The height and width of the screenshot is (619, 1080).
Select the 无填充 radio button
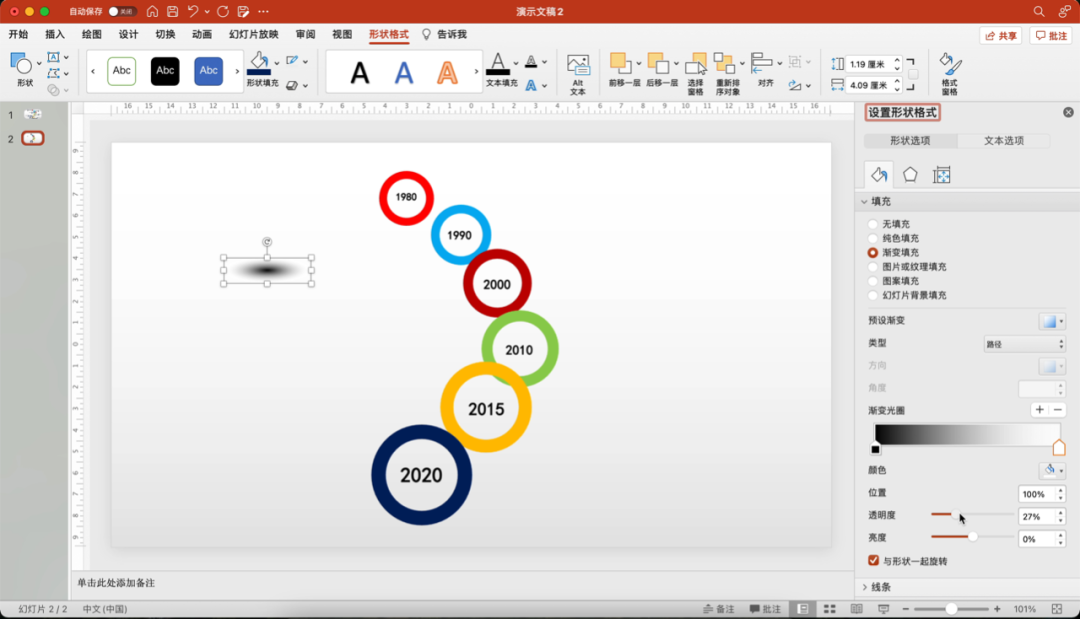tap(873, 224)
